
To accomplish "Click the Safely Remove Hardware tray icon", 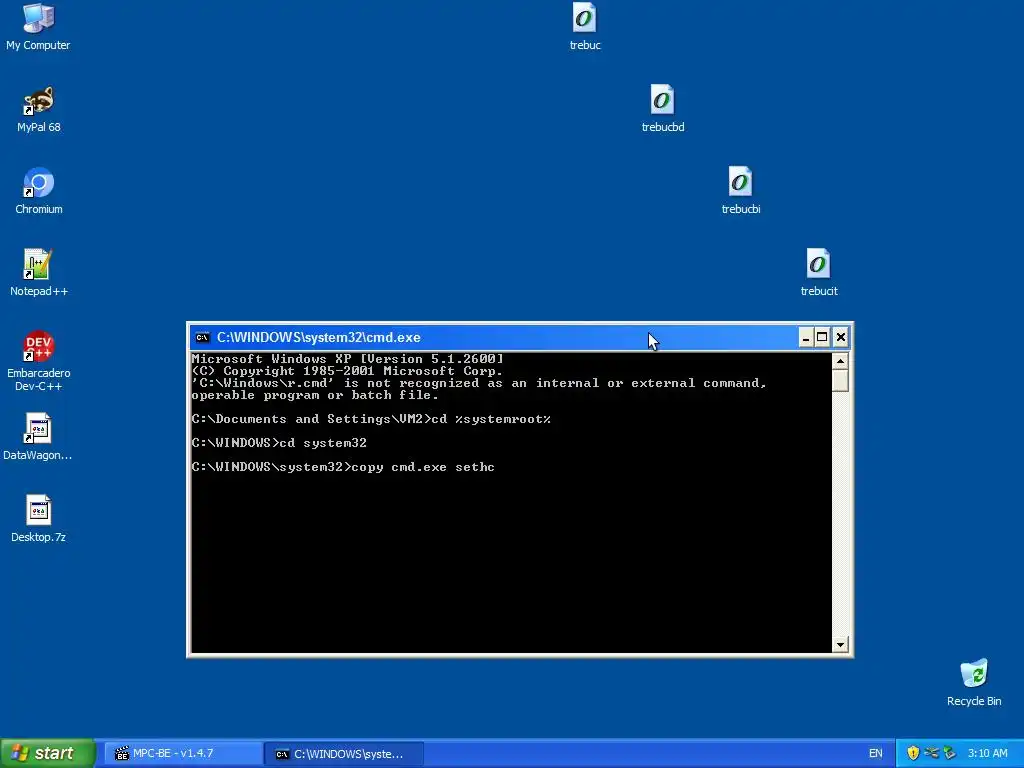I will click(950, 753).
